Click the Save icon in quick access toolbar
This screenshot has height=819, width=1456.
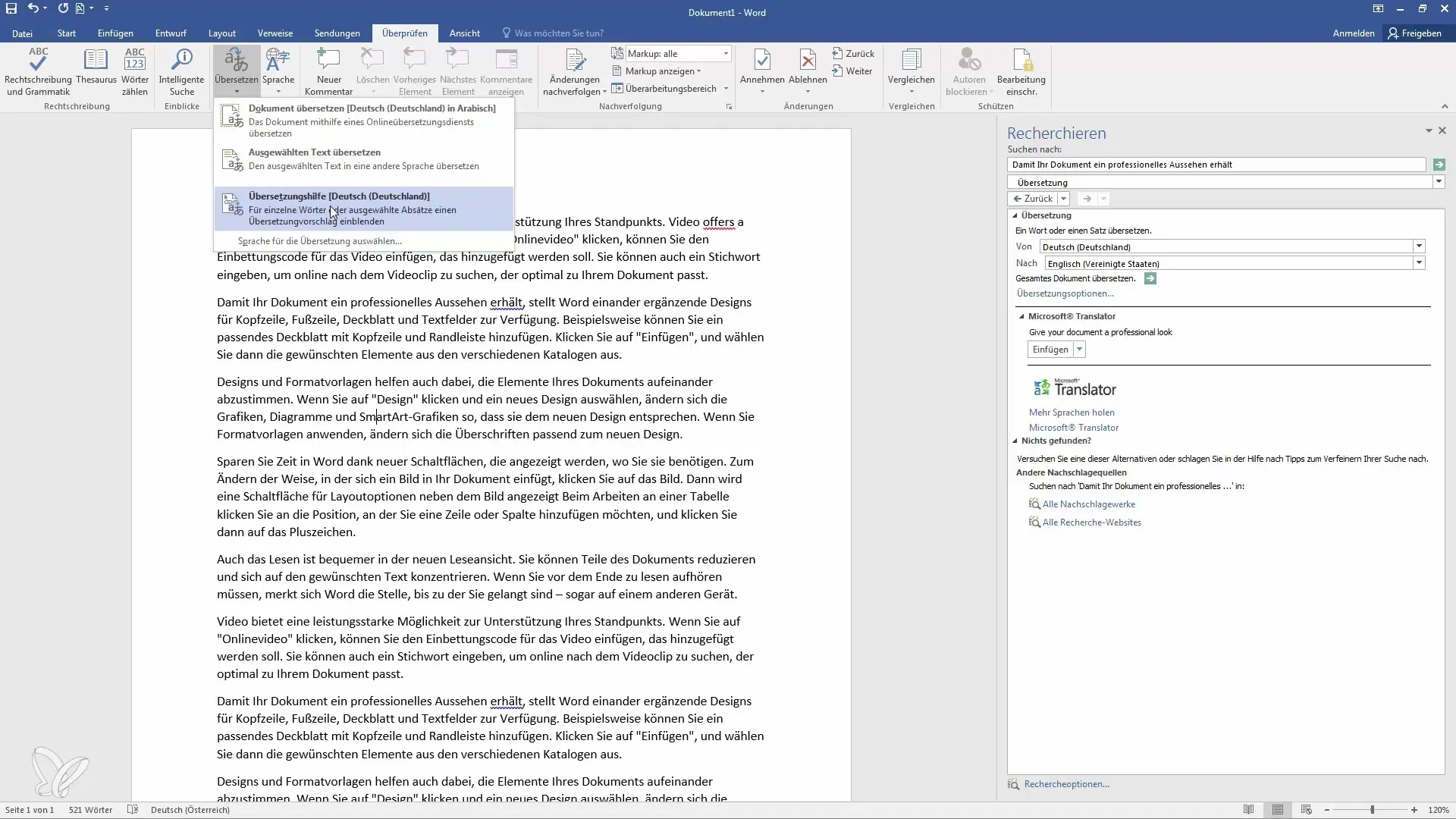pos(11,8)
